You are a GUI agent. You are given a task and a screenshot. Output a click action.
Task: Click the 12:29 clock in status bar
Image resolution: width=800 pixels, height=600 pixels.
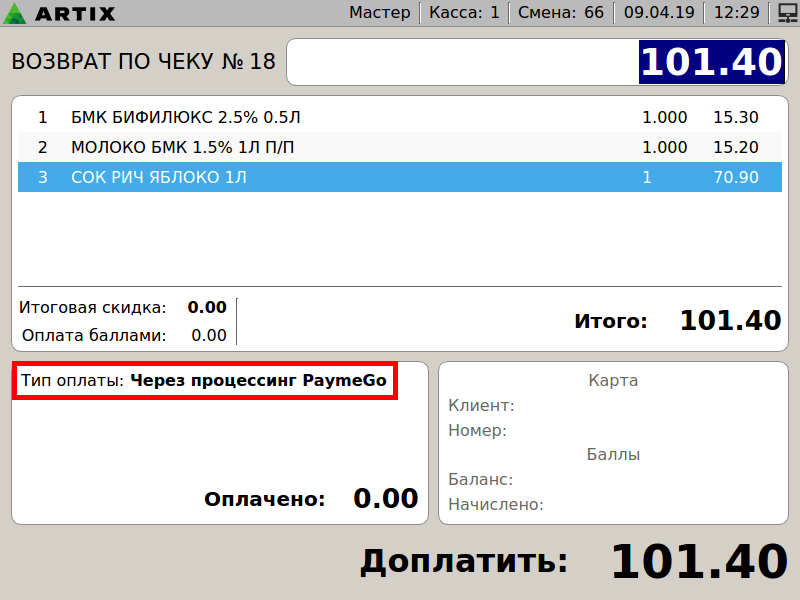(736, 13)
